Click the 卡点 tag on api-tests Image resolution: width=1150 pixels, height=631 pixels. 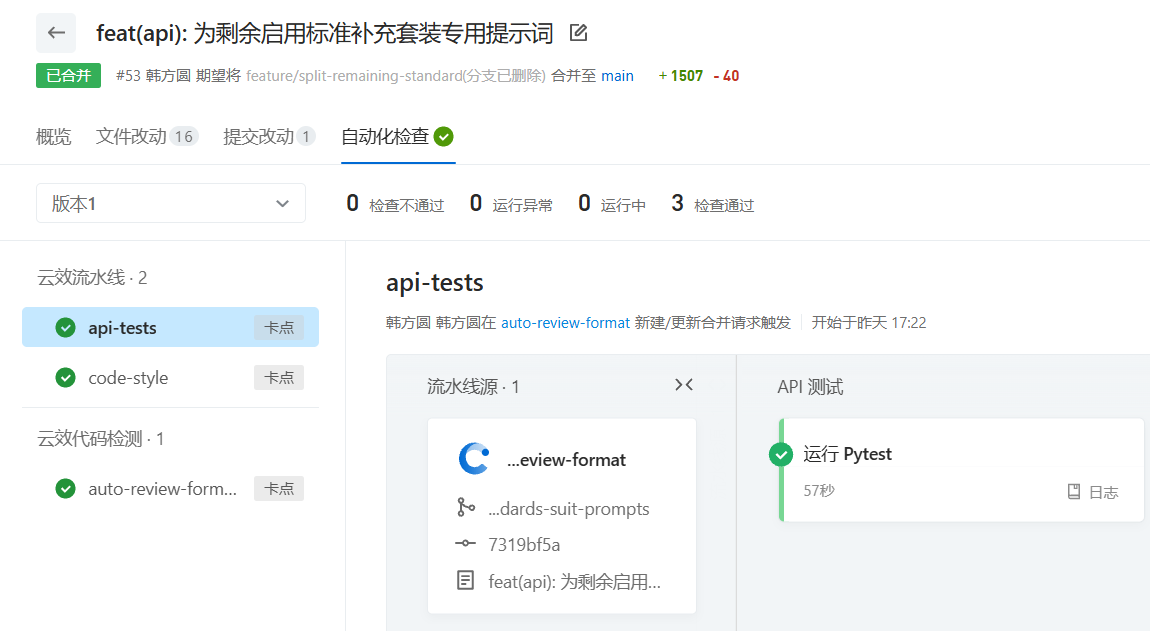click(x=279, y=328)
